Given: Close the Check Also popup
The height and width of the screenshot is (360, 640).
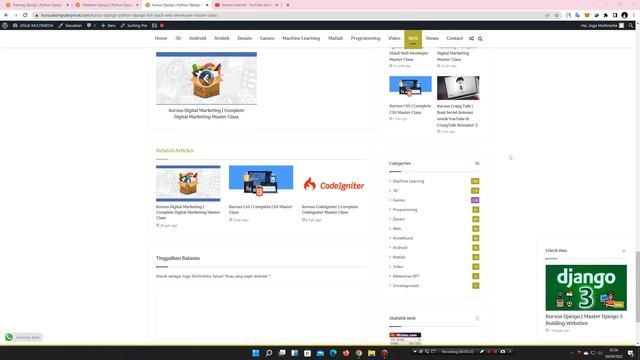Looking at the screenshot, I should [x=624, y=251].
